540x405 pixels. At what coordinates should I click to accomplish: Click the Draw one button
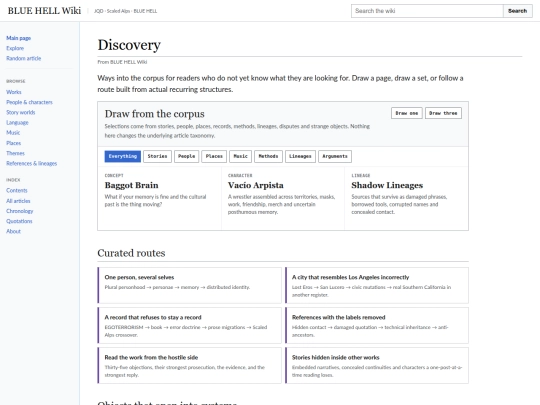407,113
